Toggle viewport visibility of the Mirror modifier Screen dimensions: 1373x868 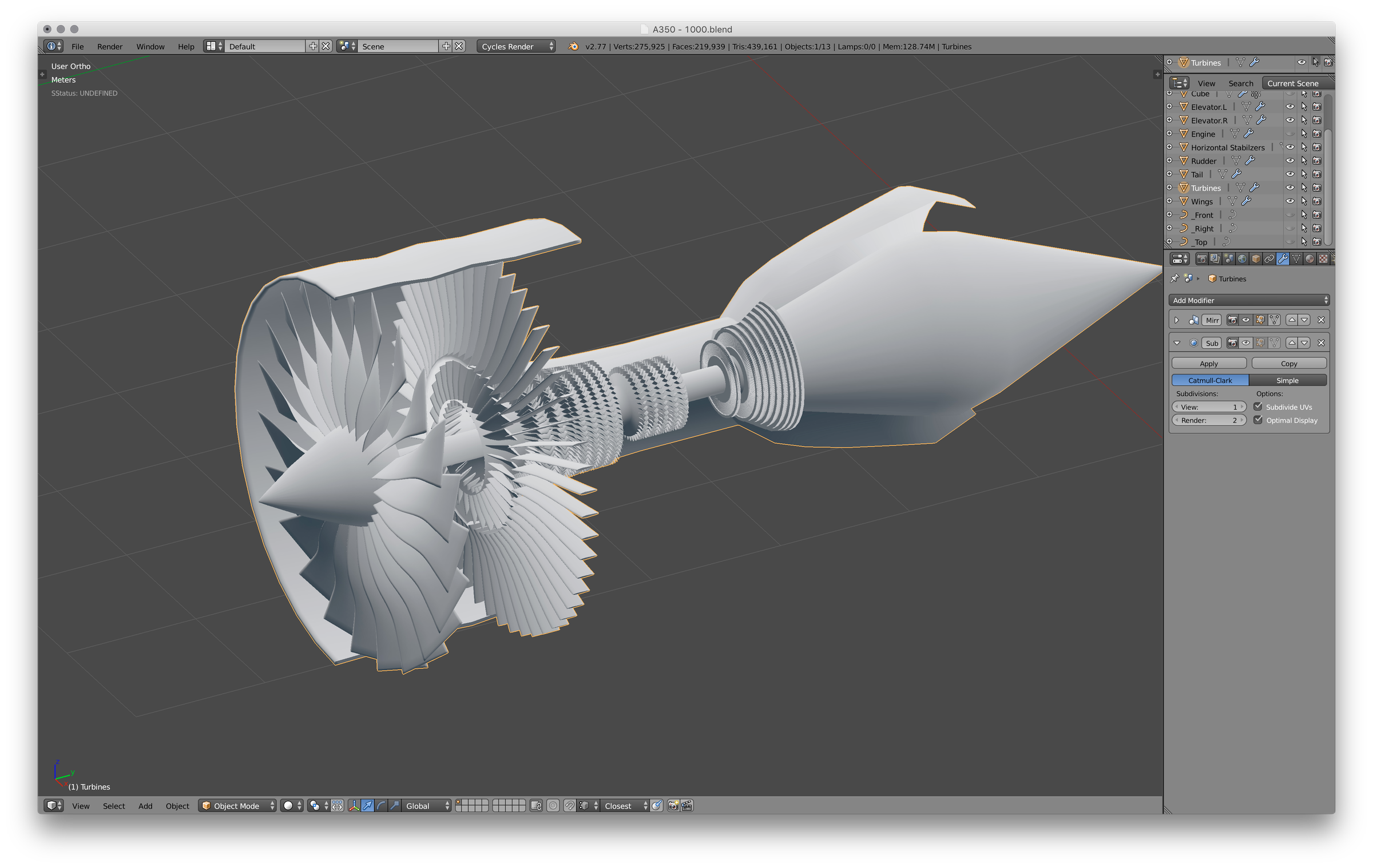pyautogui.click(x=1245, y=320)
